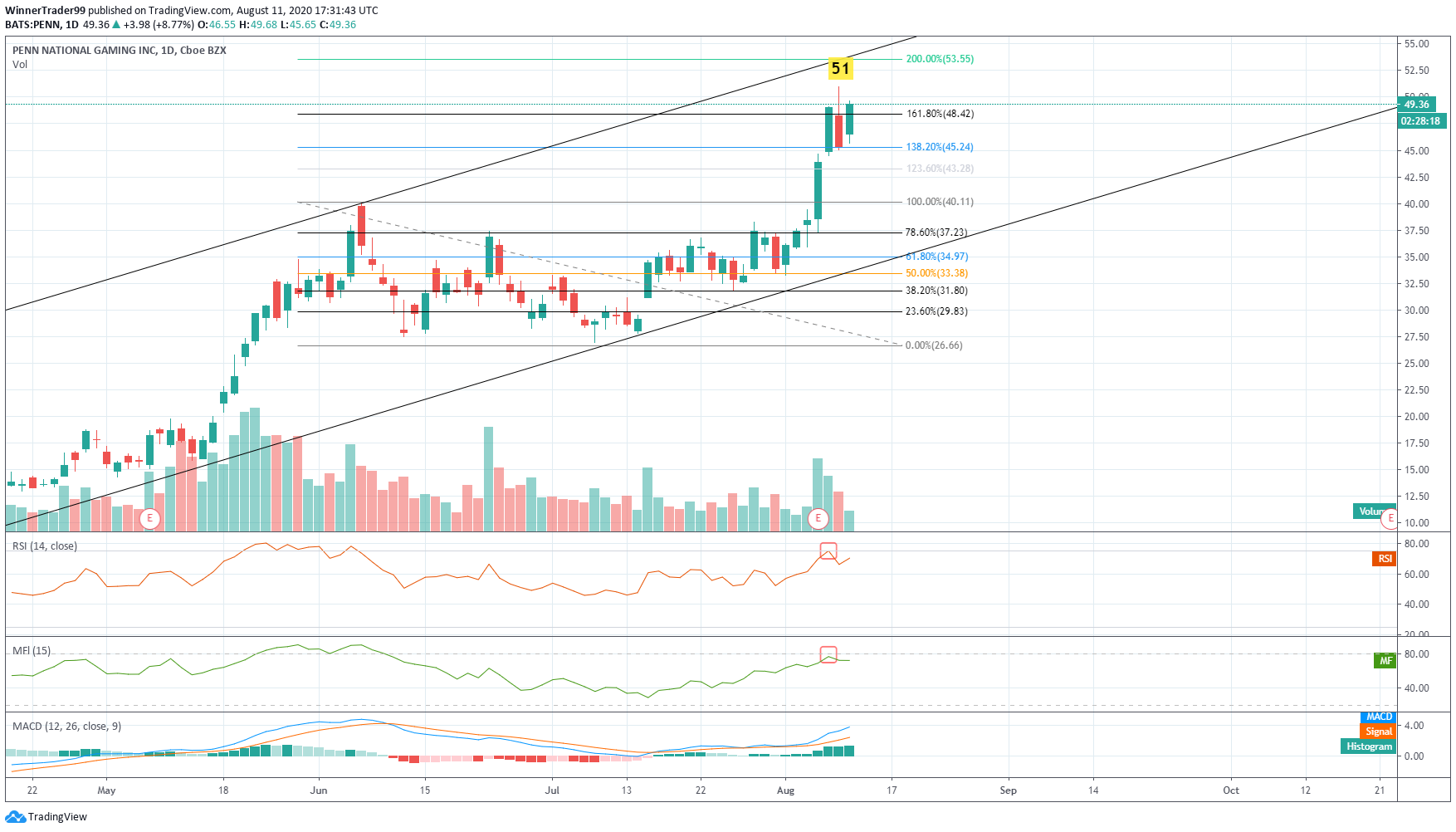
Task: Click the bar countdown timer 02:28:18
Action: 1421,121
